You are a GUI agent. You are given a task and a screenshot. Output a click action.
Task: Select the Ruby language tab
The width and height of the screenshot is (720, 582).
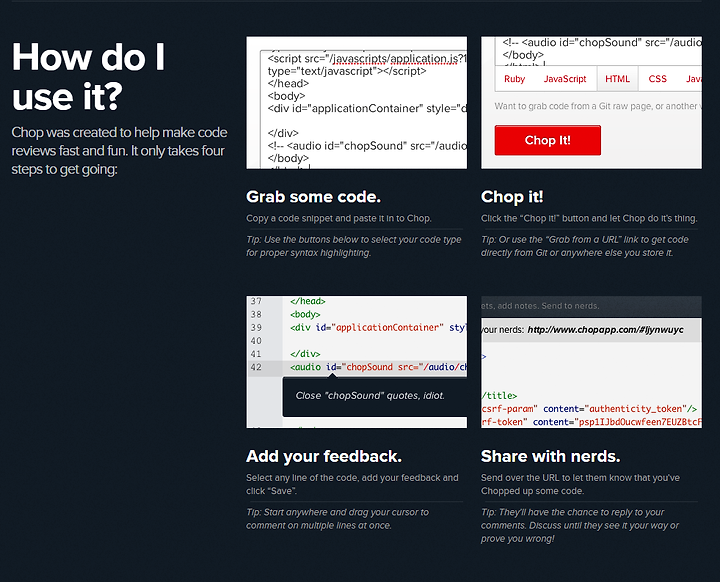[514, 79]
